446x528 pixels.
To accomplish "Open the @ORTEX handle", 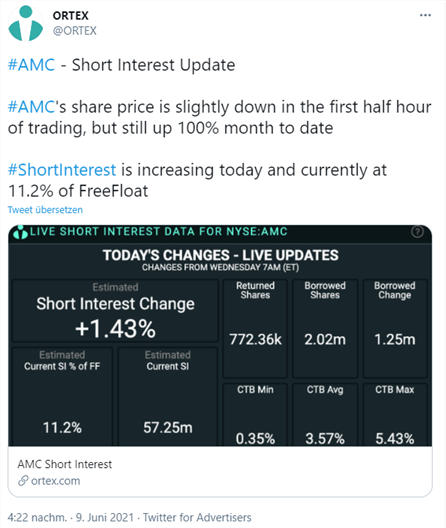I will point(74,31).
